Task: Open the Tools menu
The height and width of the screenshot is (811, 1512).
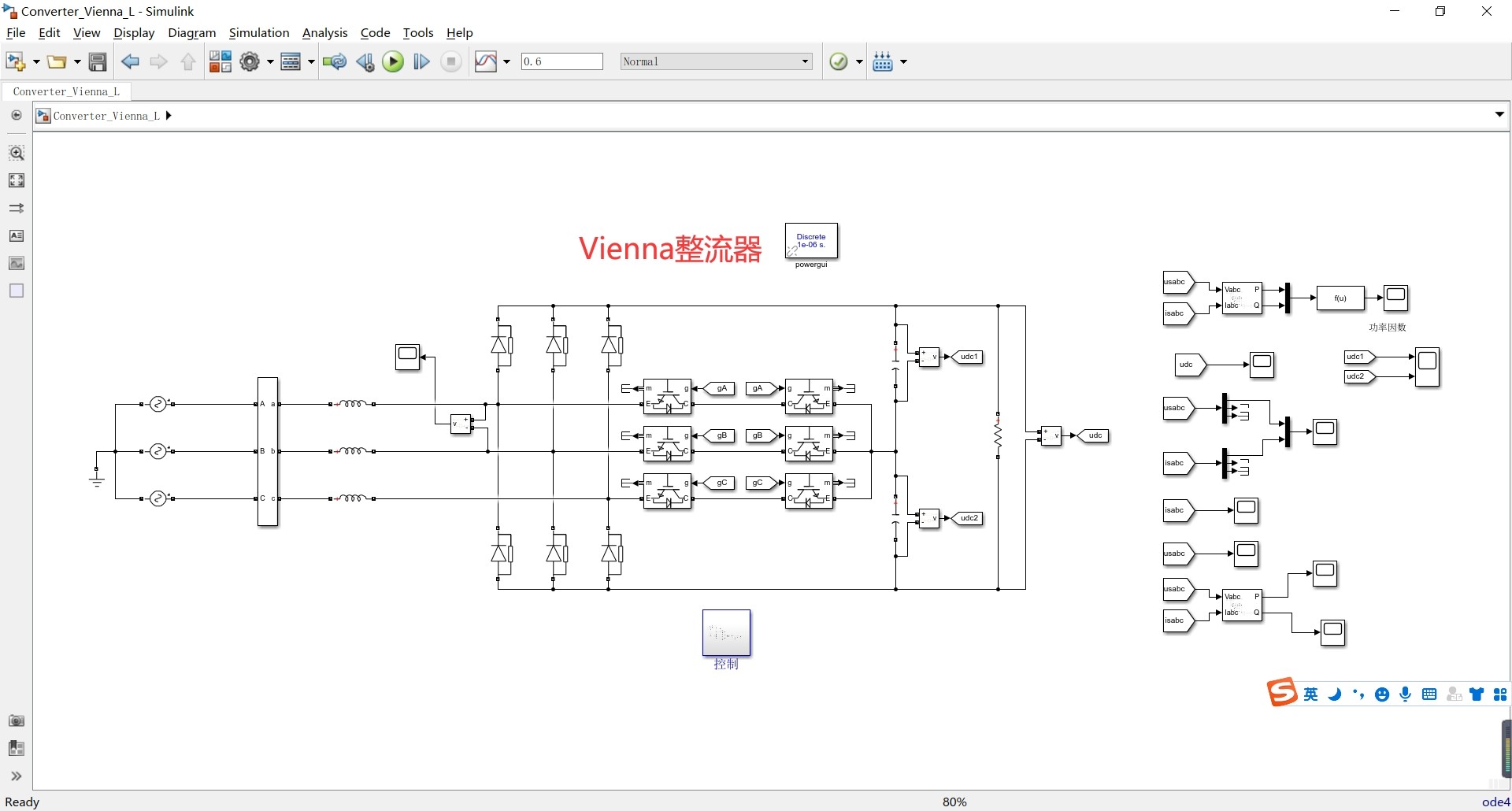Action: point(418,32)
